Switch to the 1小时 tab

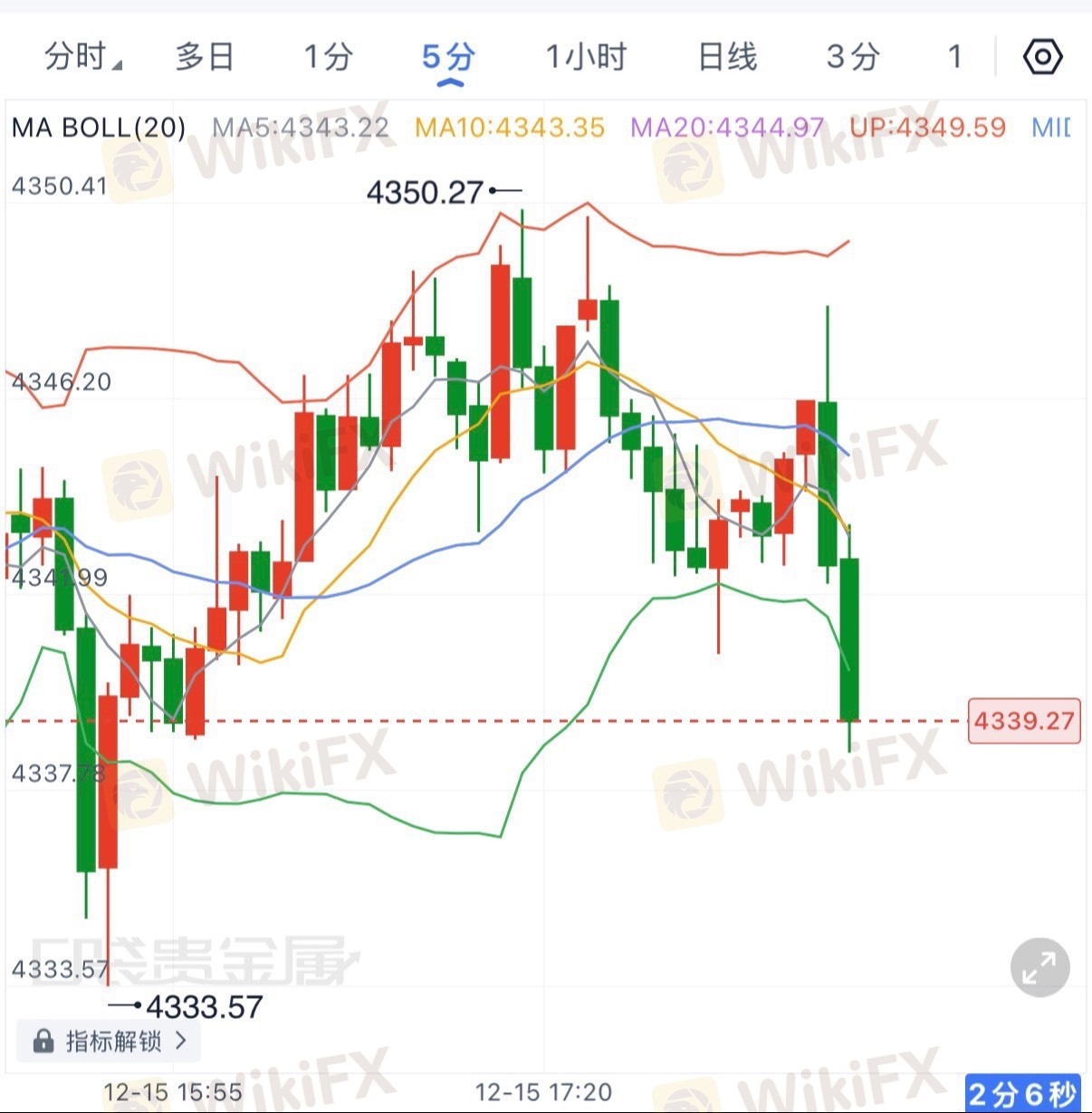coord(586,57)
